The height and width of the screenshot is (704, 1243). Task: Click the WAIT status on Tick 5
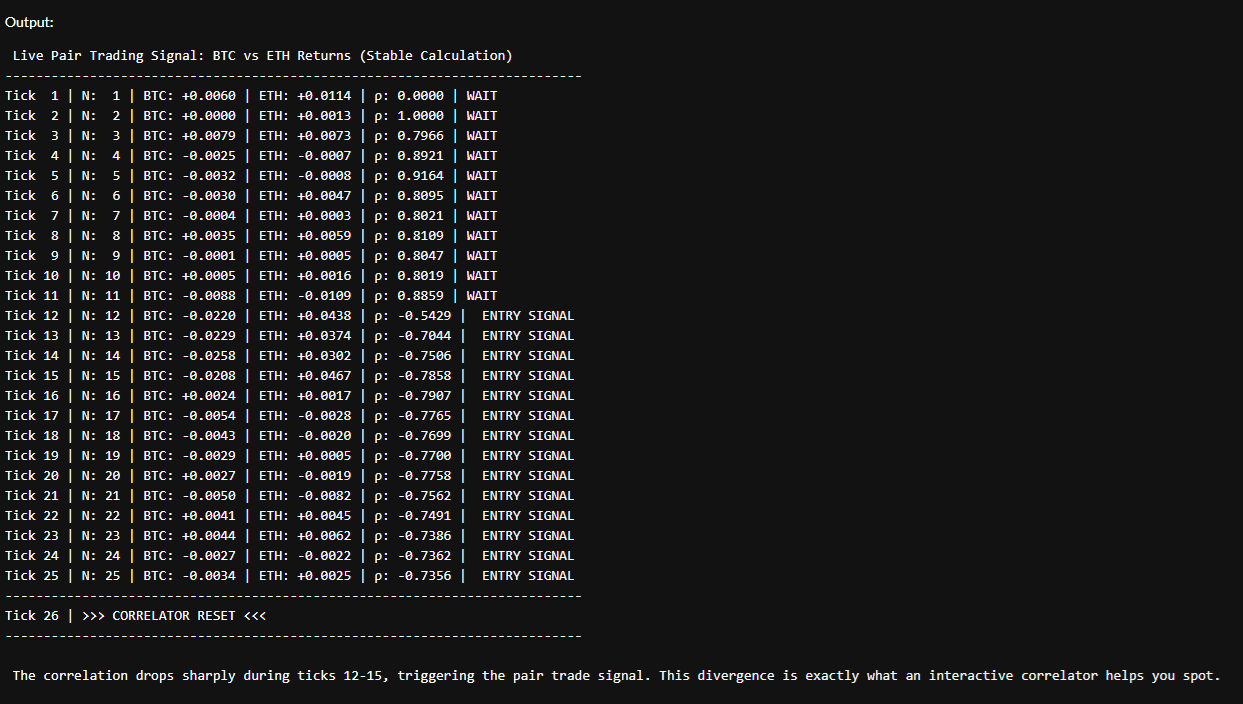[x=481, y=176]
